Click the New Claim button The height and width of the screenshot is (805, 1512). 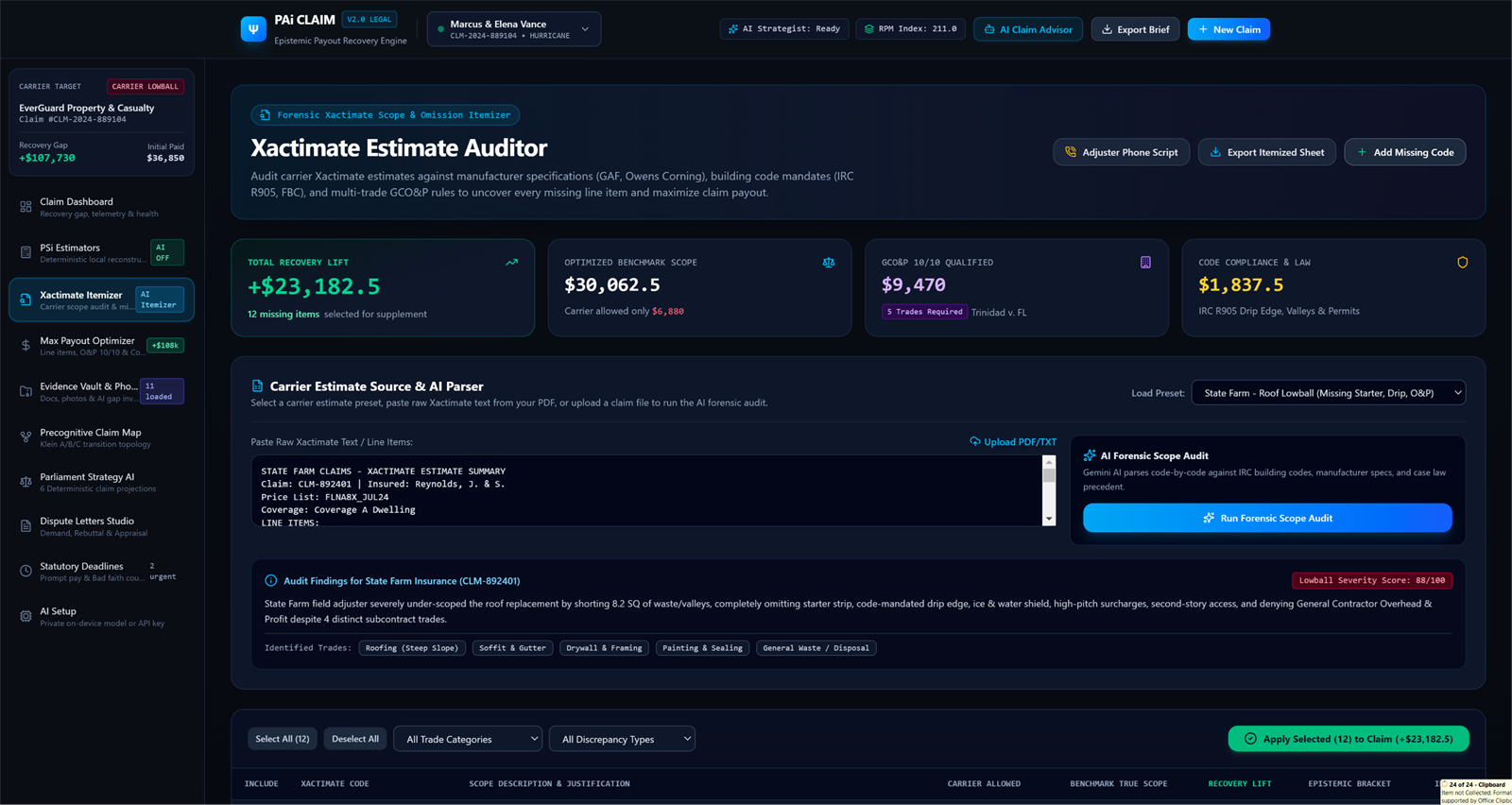click(x=1228, y=29)
